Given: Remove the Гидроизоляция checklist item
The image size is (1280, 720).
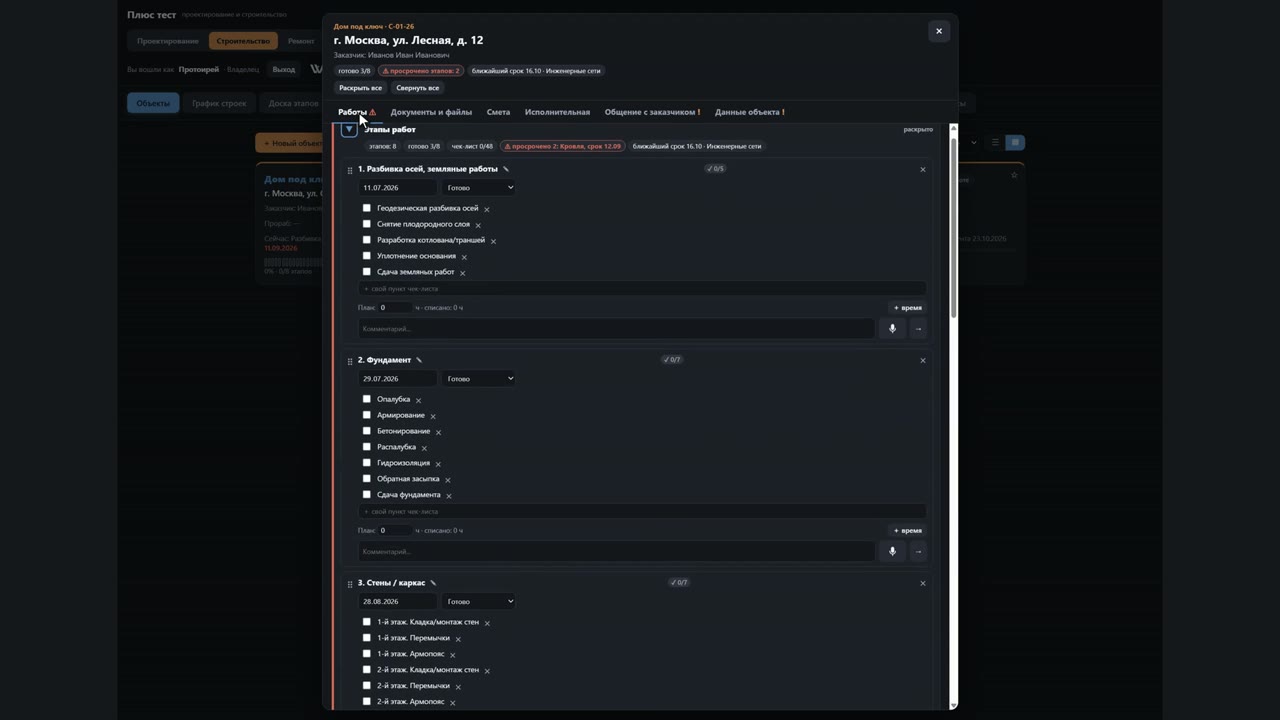Looking at the screenshot, I should coord(438,464).
